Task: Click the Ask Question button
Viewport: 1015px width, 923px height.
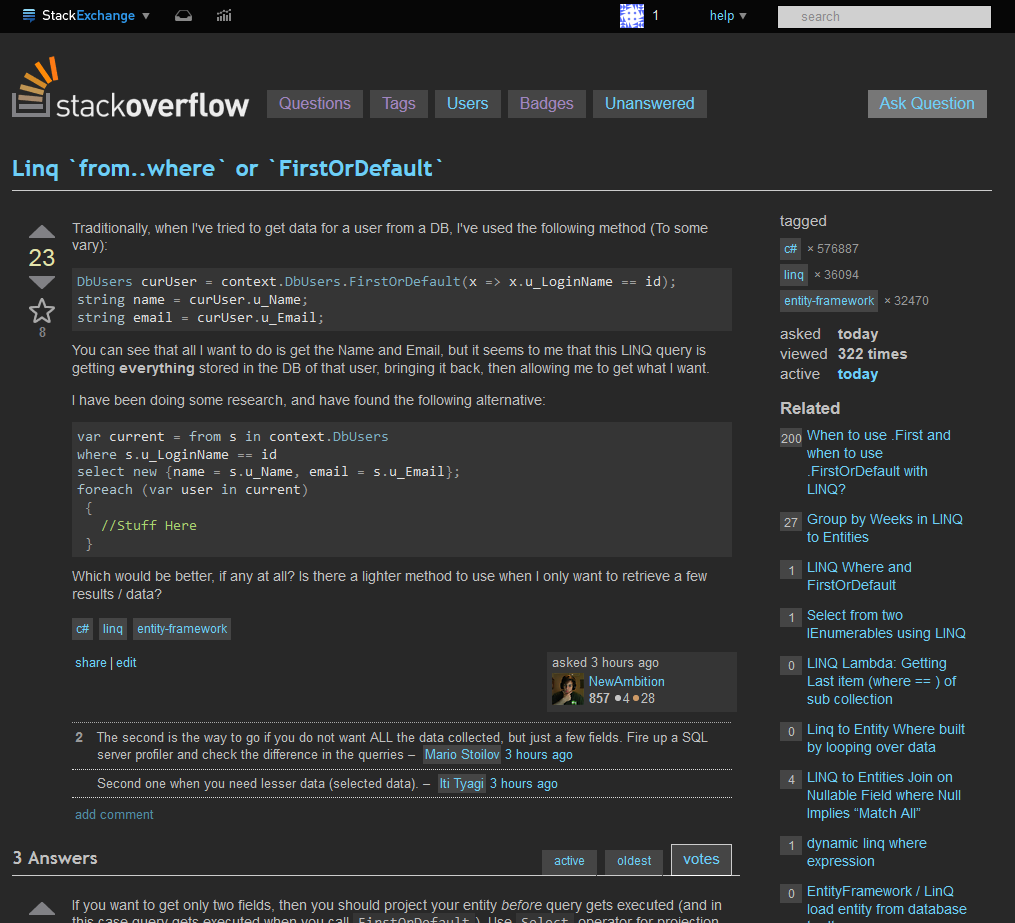Action: [x=926, y=103]
